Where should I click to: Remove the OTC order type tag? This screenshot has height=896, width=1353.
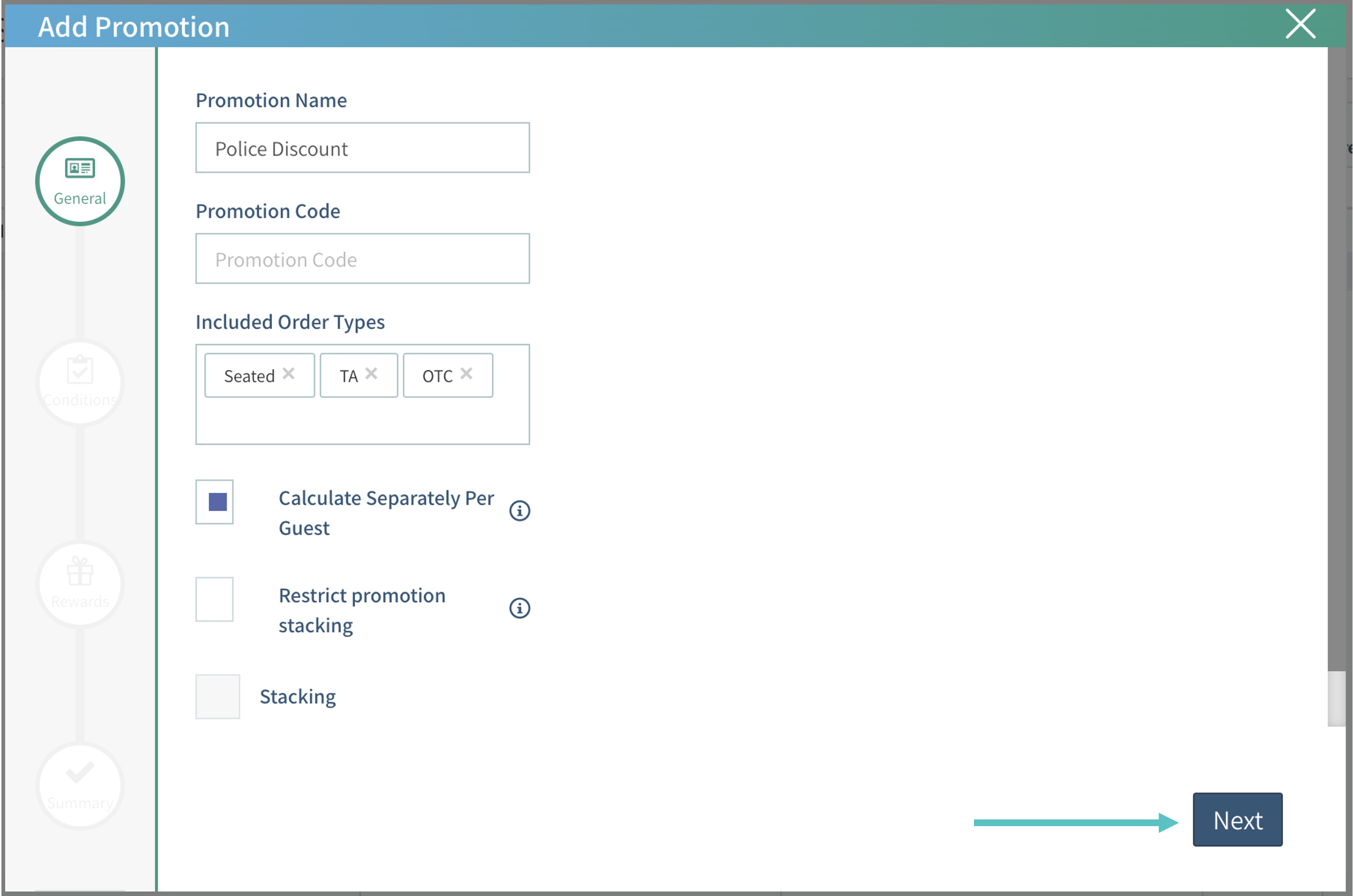click(466, 374)
